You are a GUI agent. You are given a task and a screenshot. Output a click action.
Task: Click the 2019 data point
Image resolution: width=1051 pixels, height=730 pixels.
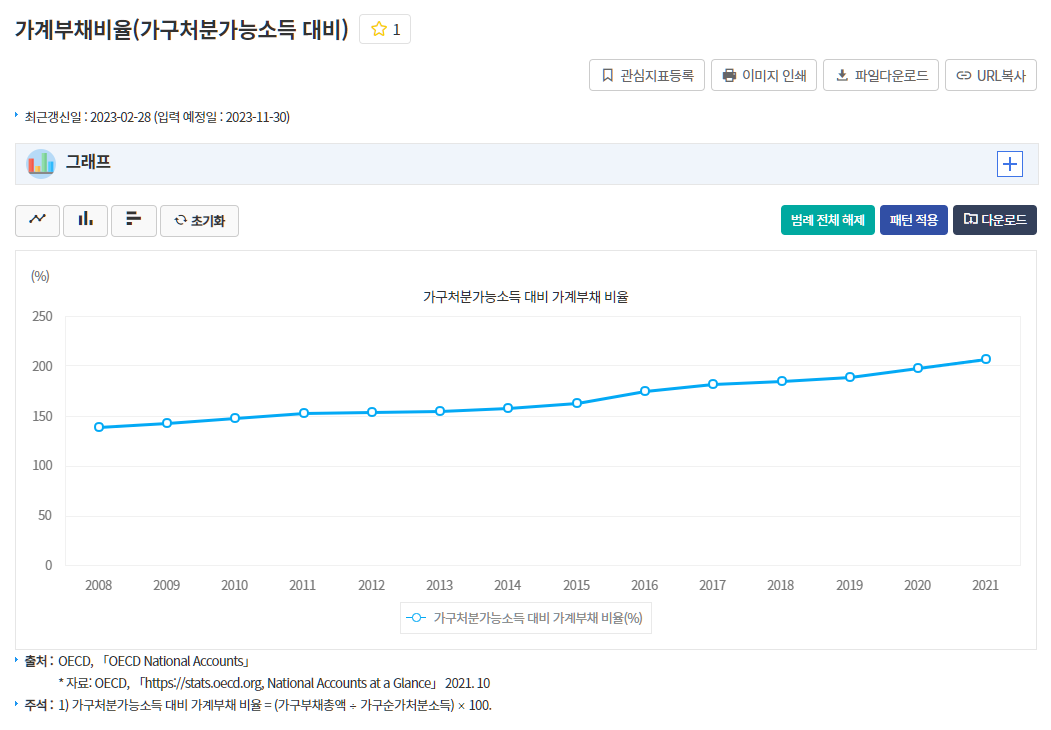(x=850, y=377)
